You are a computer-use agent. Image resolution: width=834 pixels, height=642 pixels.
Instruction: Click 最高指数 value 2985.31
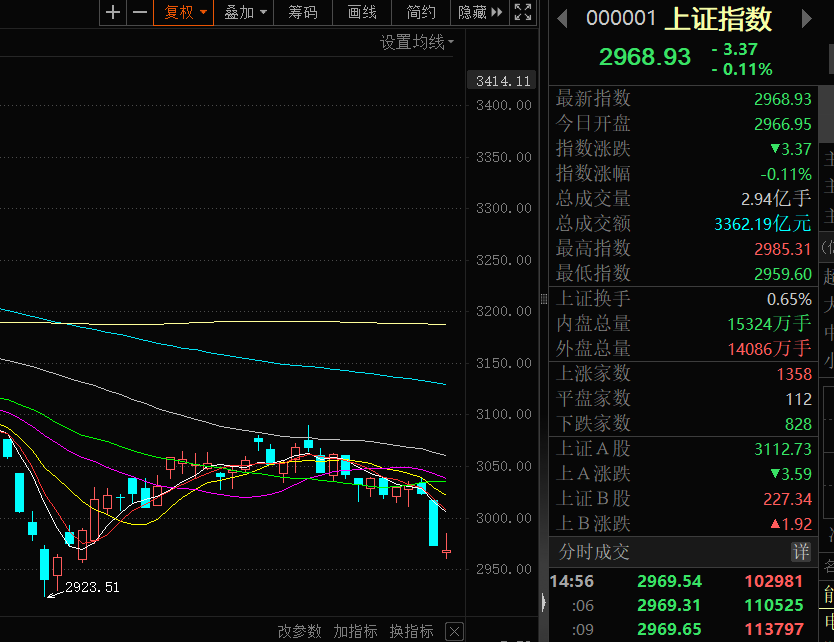782,249
